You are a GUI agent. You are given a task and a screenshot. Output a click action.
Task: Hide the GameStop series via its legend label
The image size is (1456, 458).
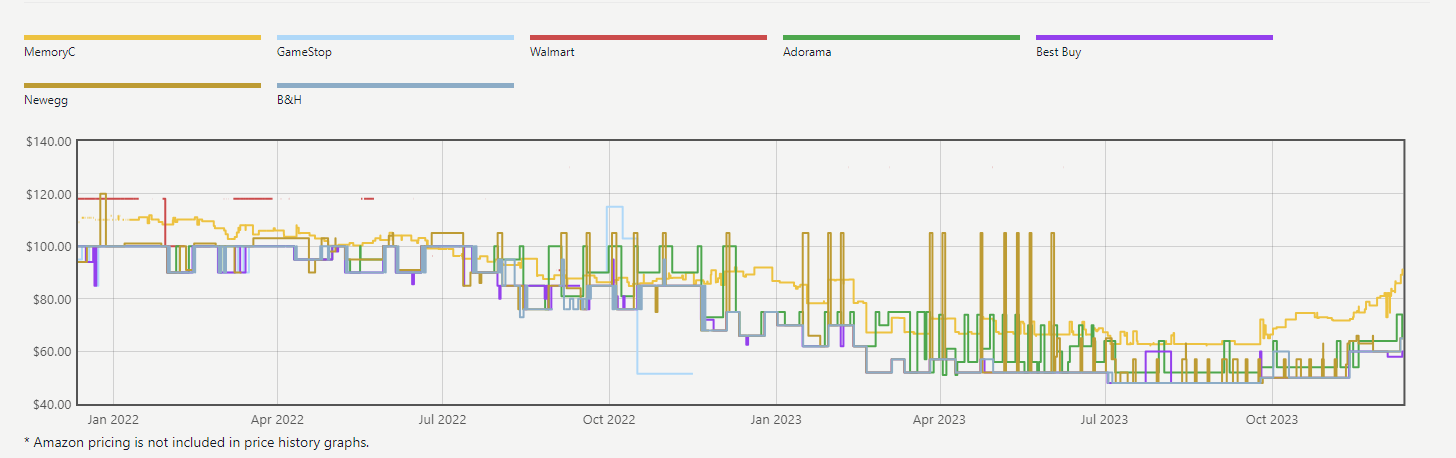pyautogui.click(x=304, y=52)
